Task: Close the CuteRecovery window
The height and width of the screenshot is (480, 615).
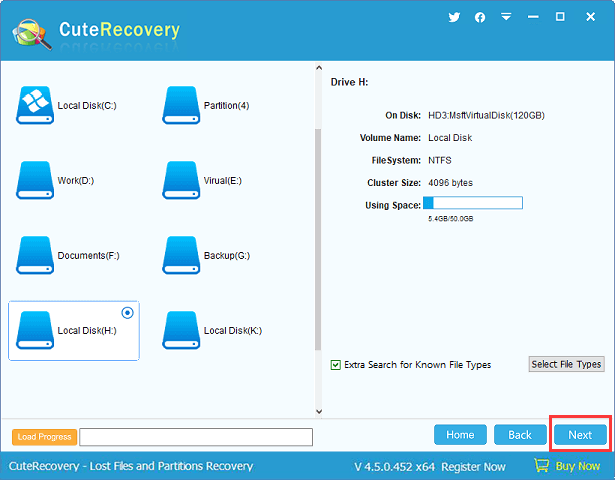Action: coord(590,16)
